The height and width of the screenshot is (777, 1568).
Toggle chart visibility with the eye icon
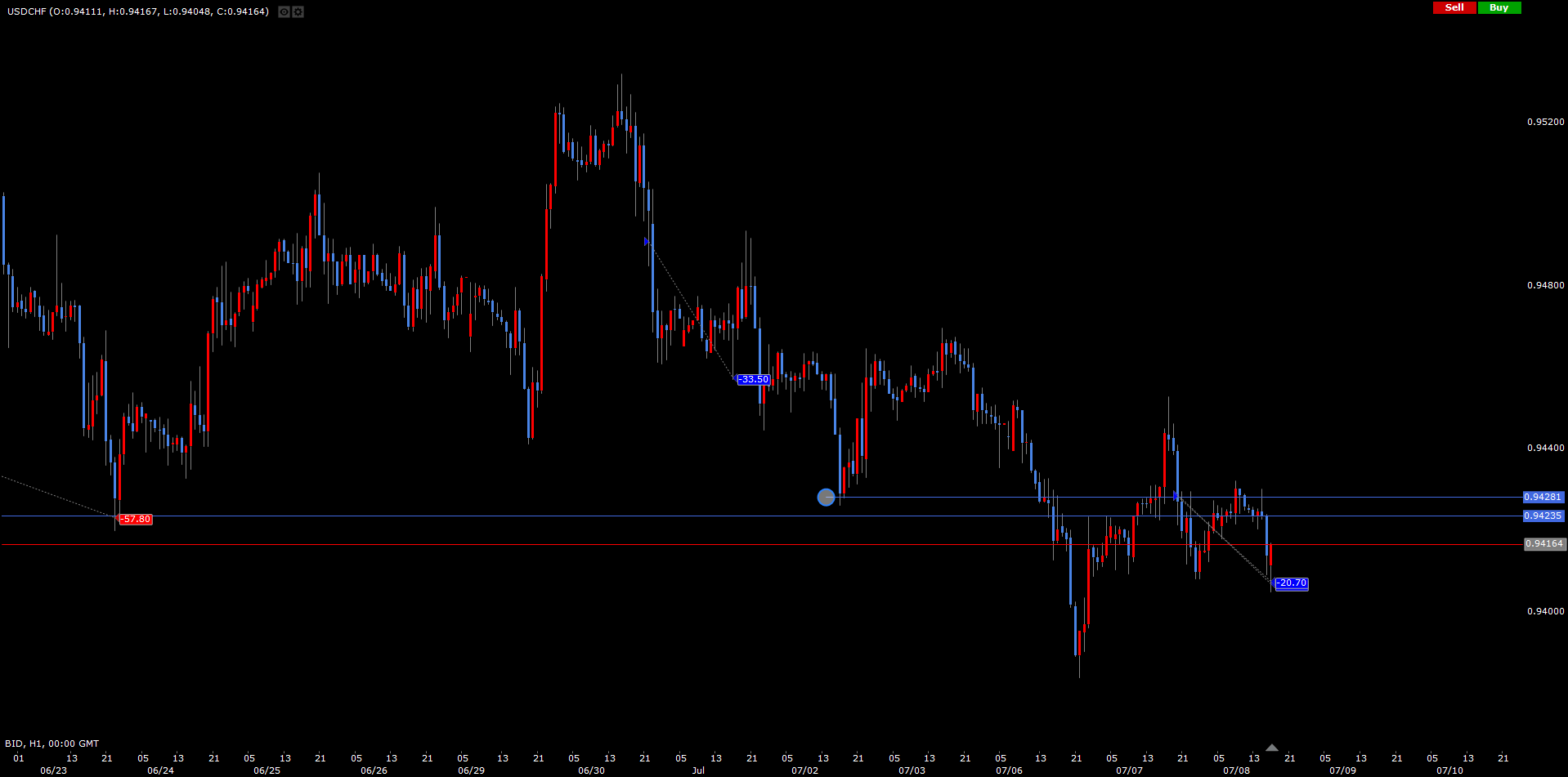284,11
